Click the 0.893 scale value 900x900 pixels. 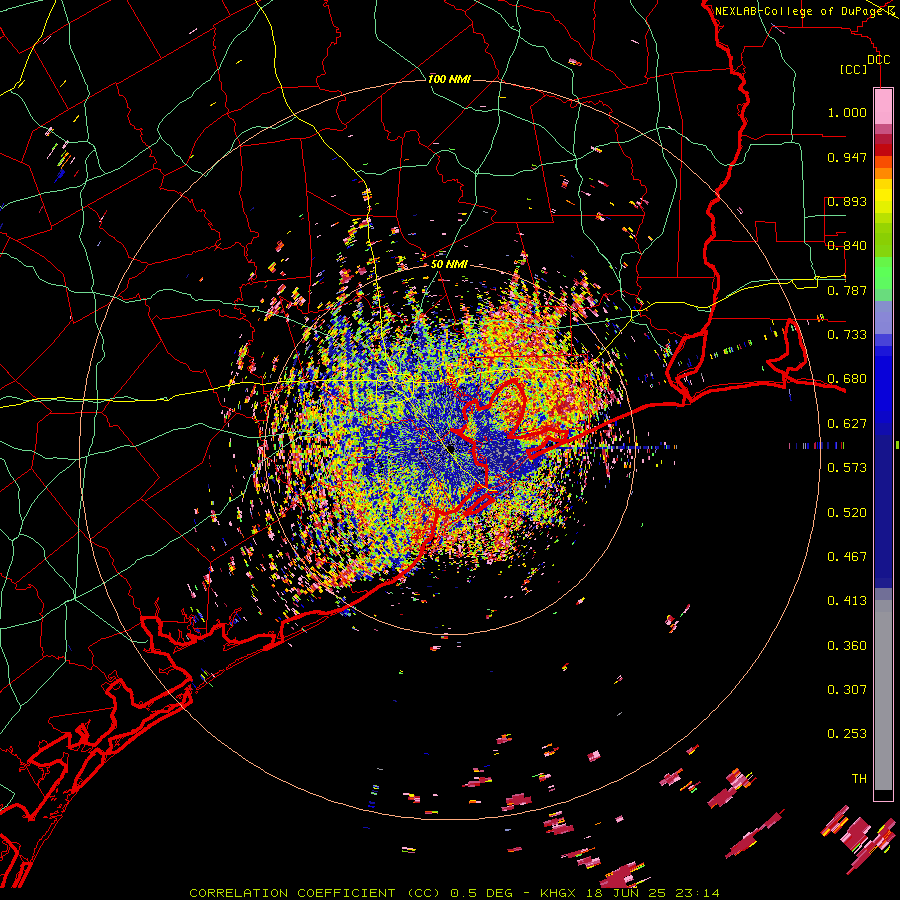click(847, 201)
